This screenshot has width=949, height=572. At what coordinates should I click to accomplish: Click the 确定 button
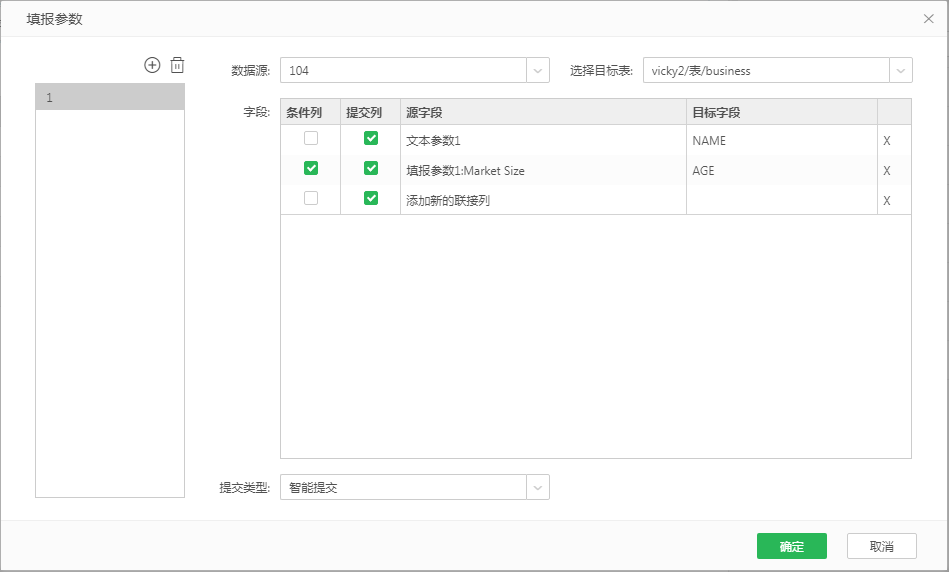pos(791,546)
